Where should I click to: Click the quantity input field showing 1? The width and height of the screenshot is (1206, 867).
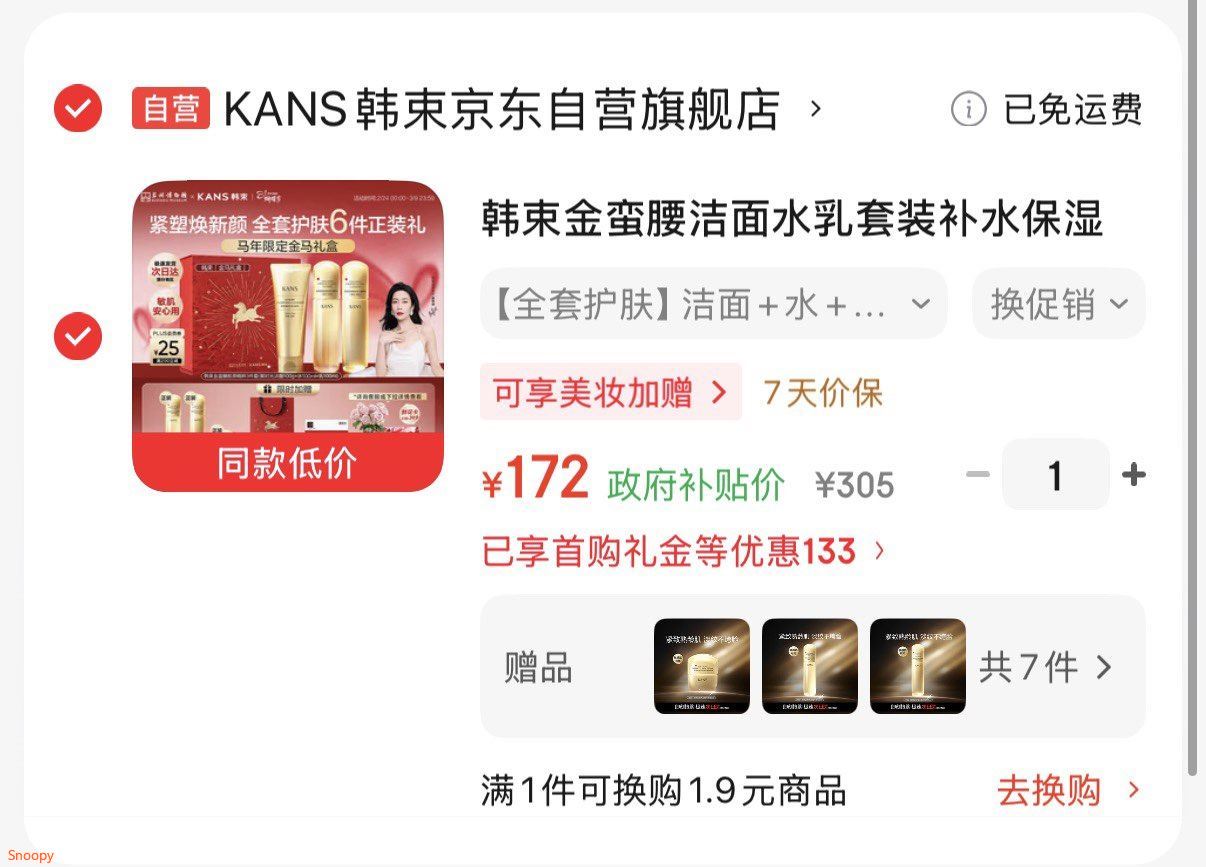click(1056, 475)
